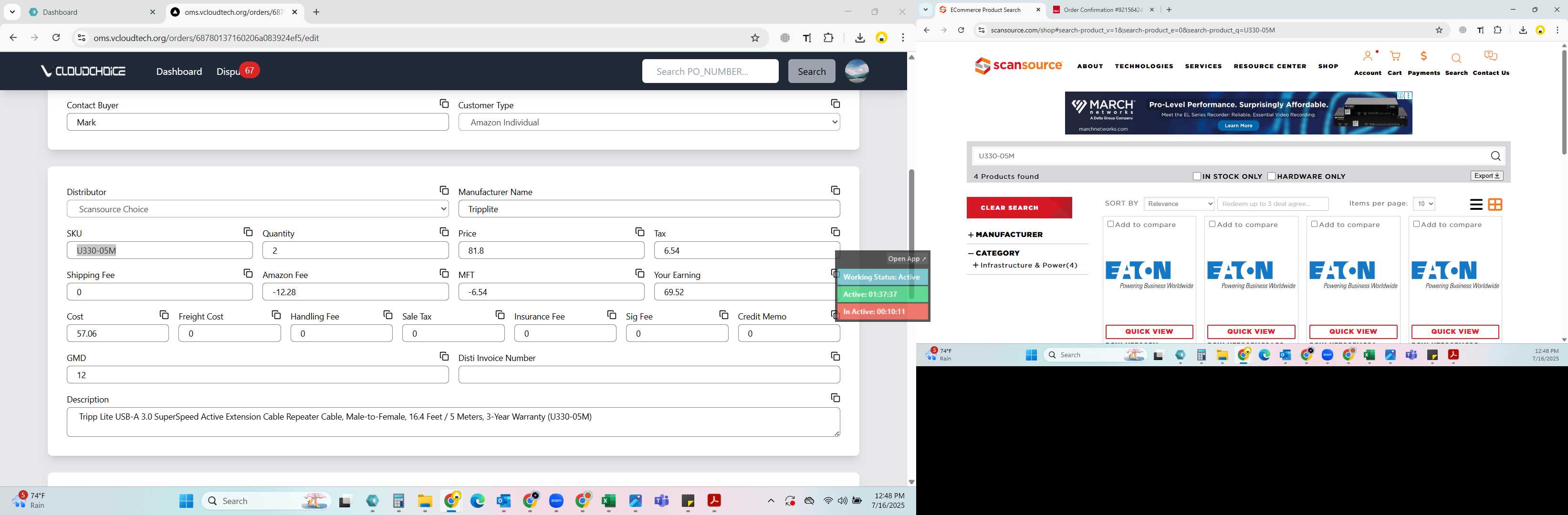Copy the Contact Buyer field value
This screenshot has height=515, width=1568.
point(444,104)
